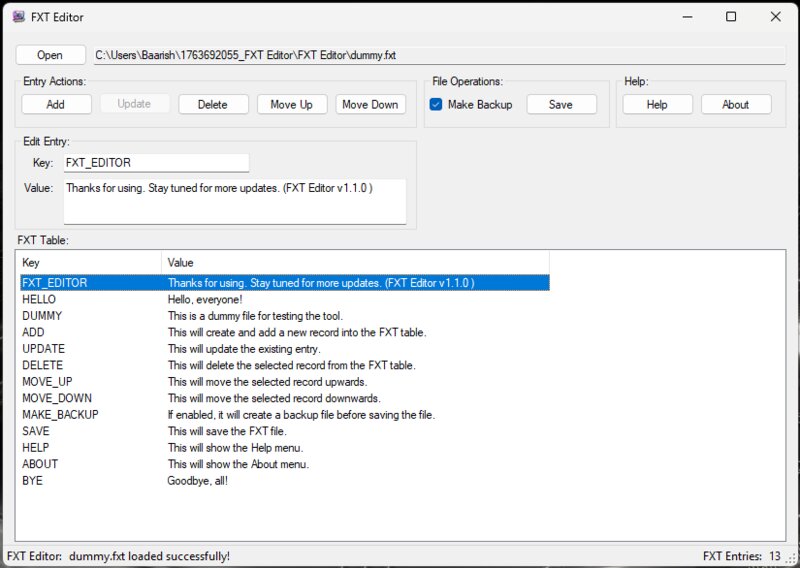The image size is (800, 568).
Task: Click the Value text area
Action: pos(235,201)
